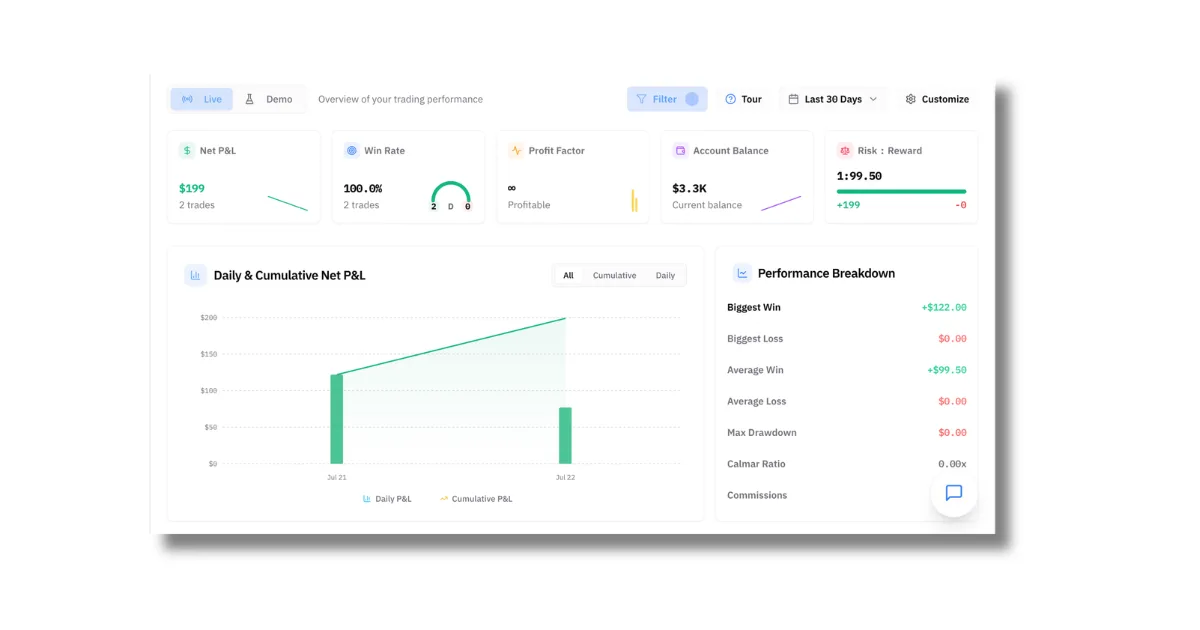
Task: Click the flask icon on Demo
Action: click(250, 99)
